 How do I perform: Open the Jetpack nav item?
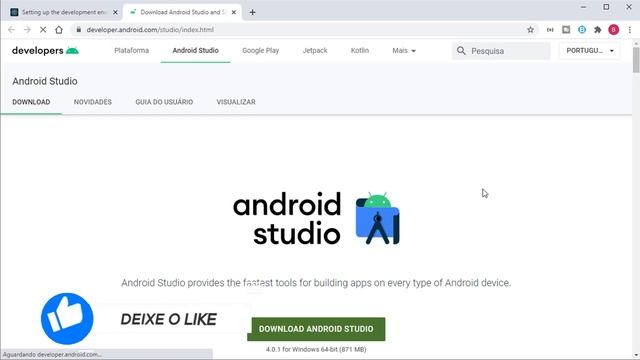click(315, 51)
